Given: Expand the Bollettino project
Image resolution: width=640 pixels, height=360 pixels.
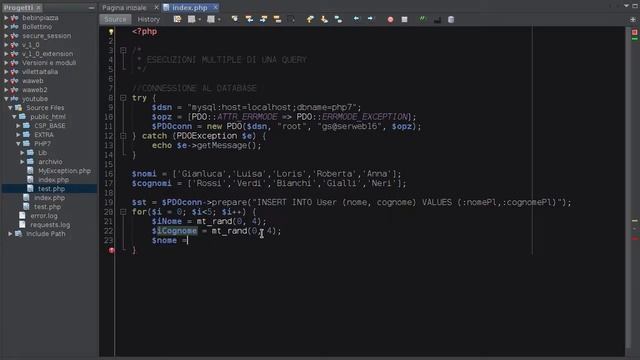Looking at the screenshot, I should tap(6, 27).
